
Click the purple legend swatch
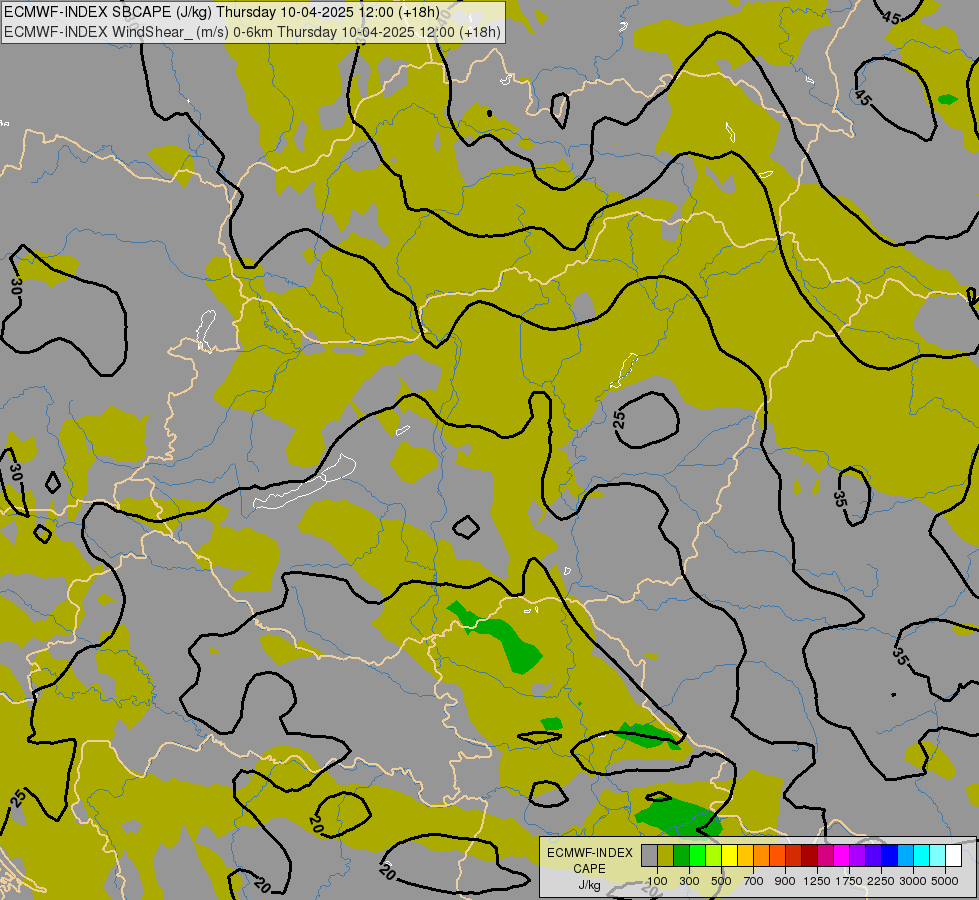858,855
